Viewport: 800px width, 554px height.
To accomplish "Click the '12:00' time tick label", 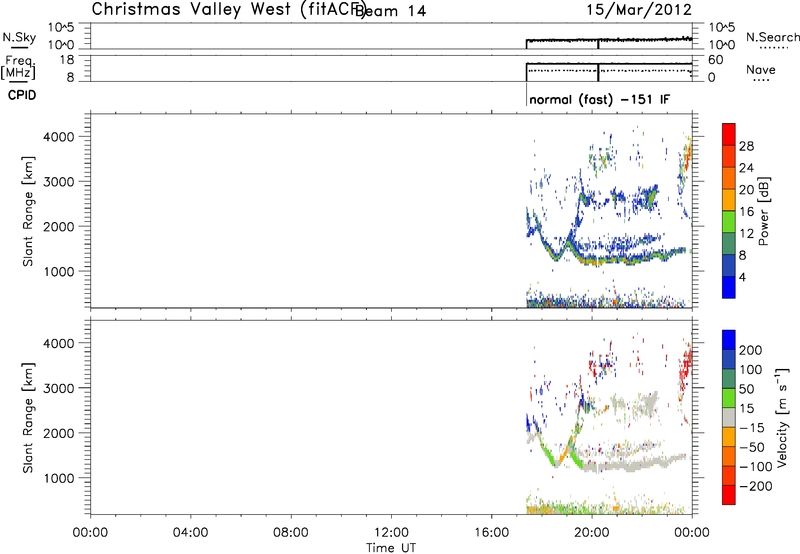I will (x=391, y=533).
